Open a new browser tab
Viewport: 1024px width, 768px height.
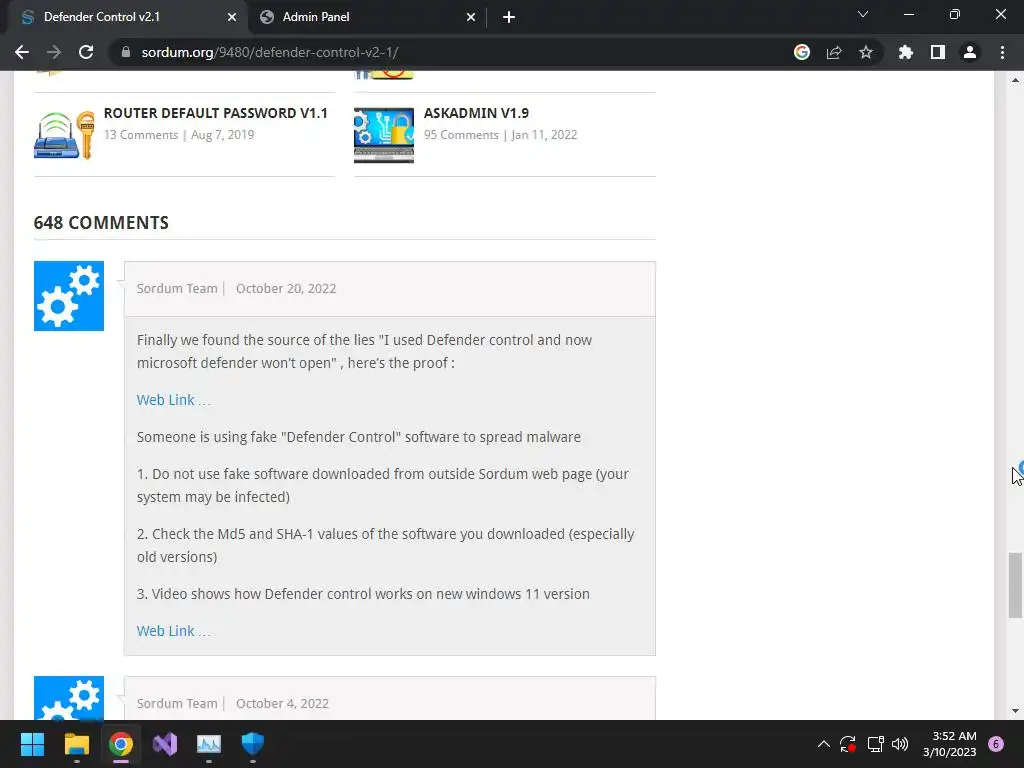(509, 17)
